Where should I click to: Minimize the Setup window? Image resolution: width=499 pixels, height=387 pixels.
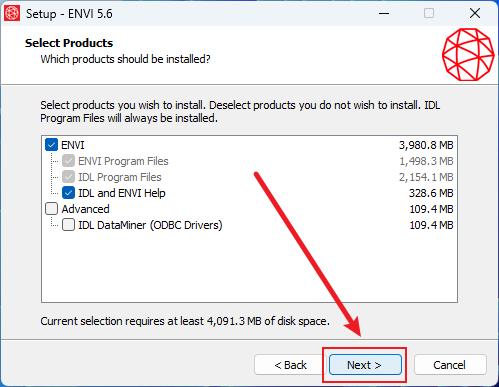(384, 13)
